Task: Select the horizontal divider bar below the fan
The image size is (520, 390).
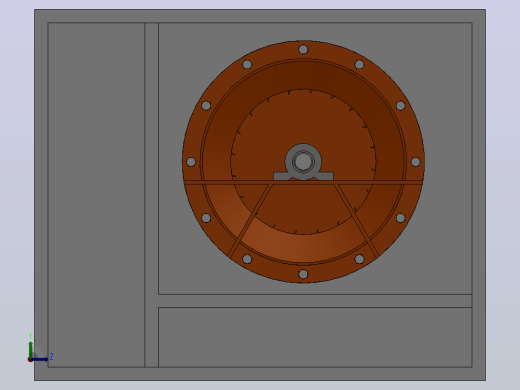Action: pos(315,301)
